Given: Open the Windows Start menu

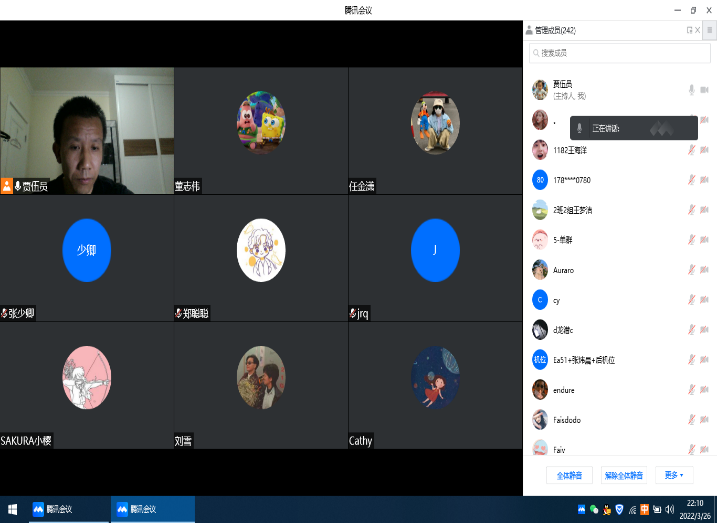Looking at the screenshot, I should [x=13, y=509].
